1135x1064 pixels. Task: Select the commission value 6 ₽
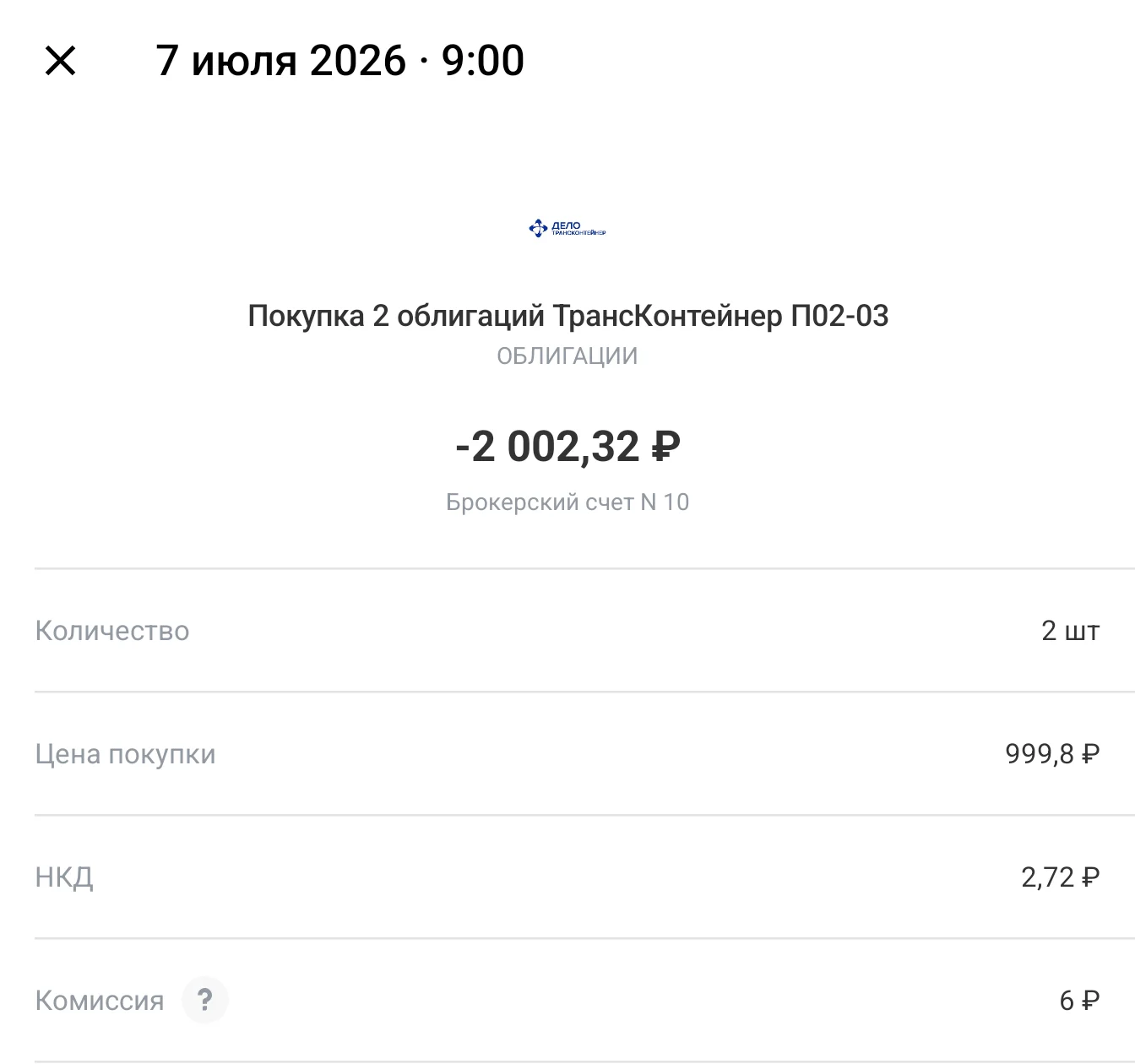1079,1001
